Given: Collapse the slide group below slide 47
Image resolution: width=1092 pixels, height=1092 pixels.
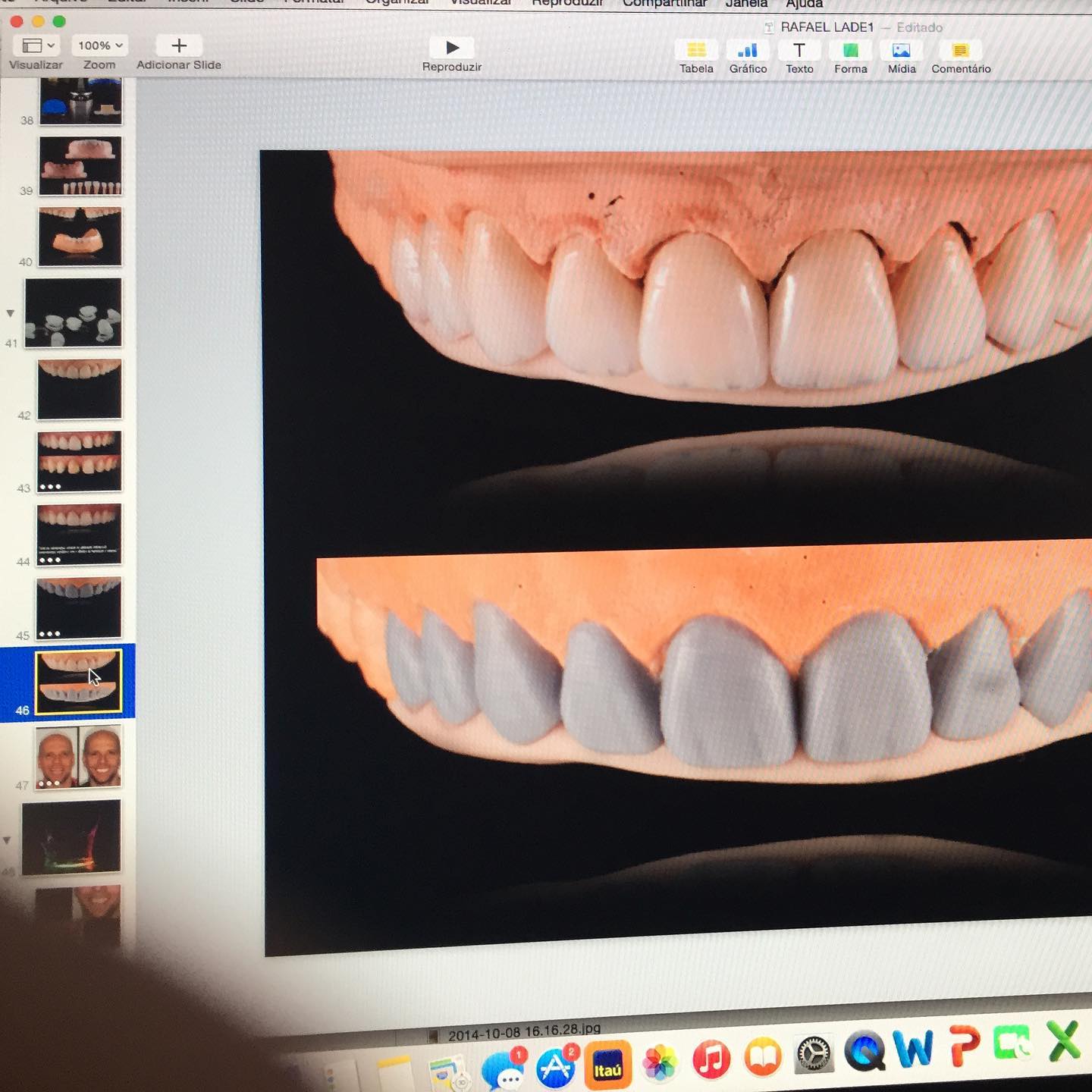Looking at the screenshot, I should 7,840.
